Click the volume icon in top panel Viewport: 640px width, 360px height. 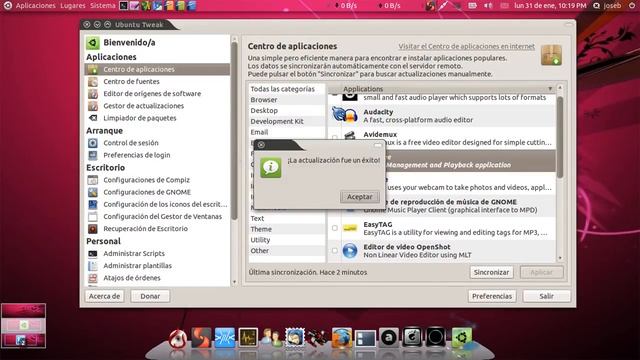488,6
